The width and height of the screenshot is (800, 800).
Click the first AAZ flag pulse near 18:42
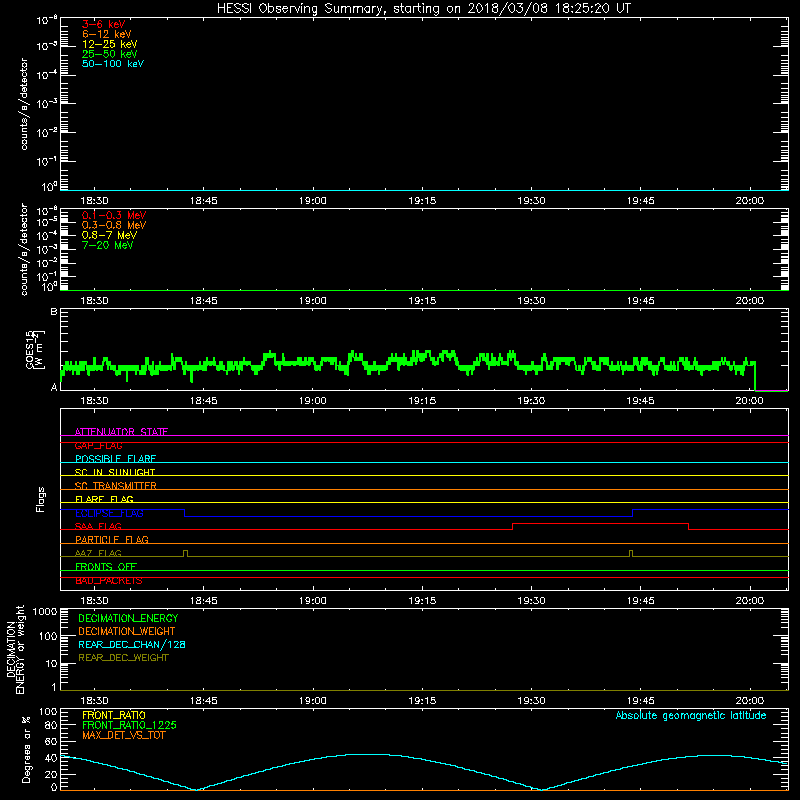click(x=186, y=553)
